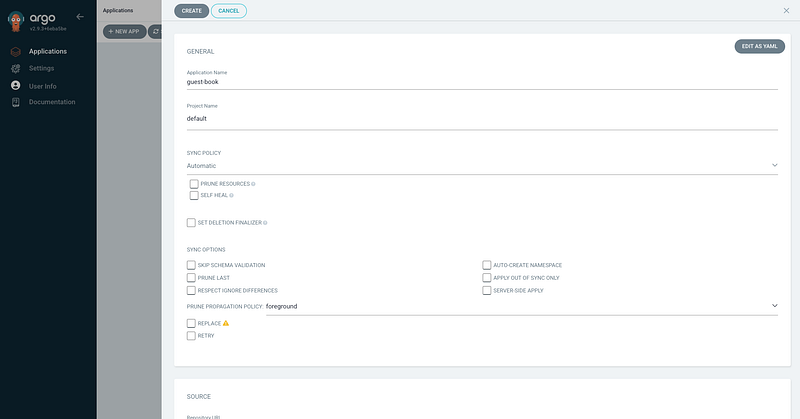
Task: Click the User Info avatar icon
Action: tap(16, 85)
